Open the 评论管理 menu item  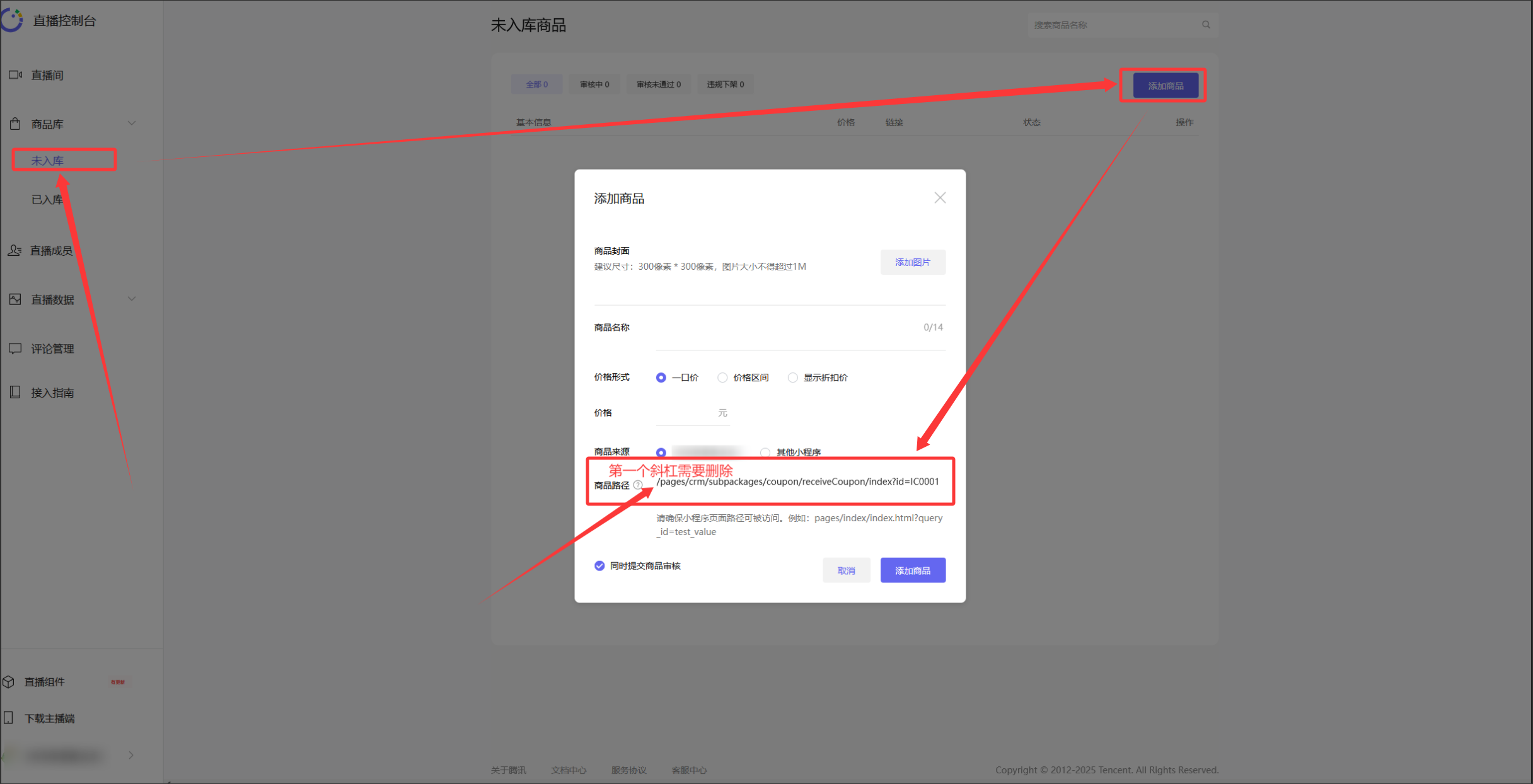point(53,349)
